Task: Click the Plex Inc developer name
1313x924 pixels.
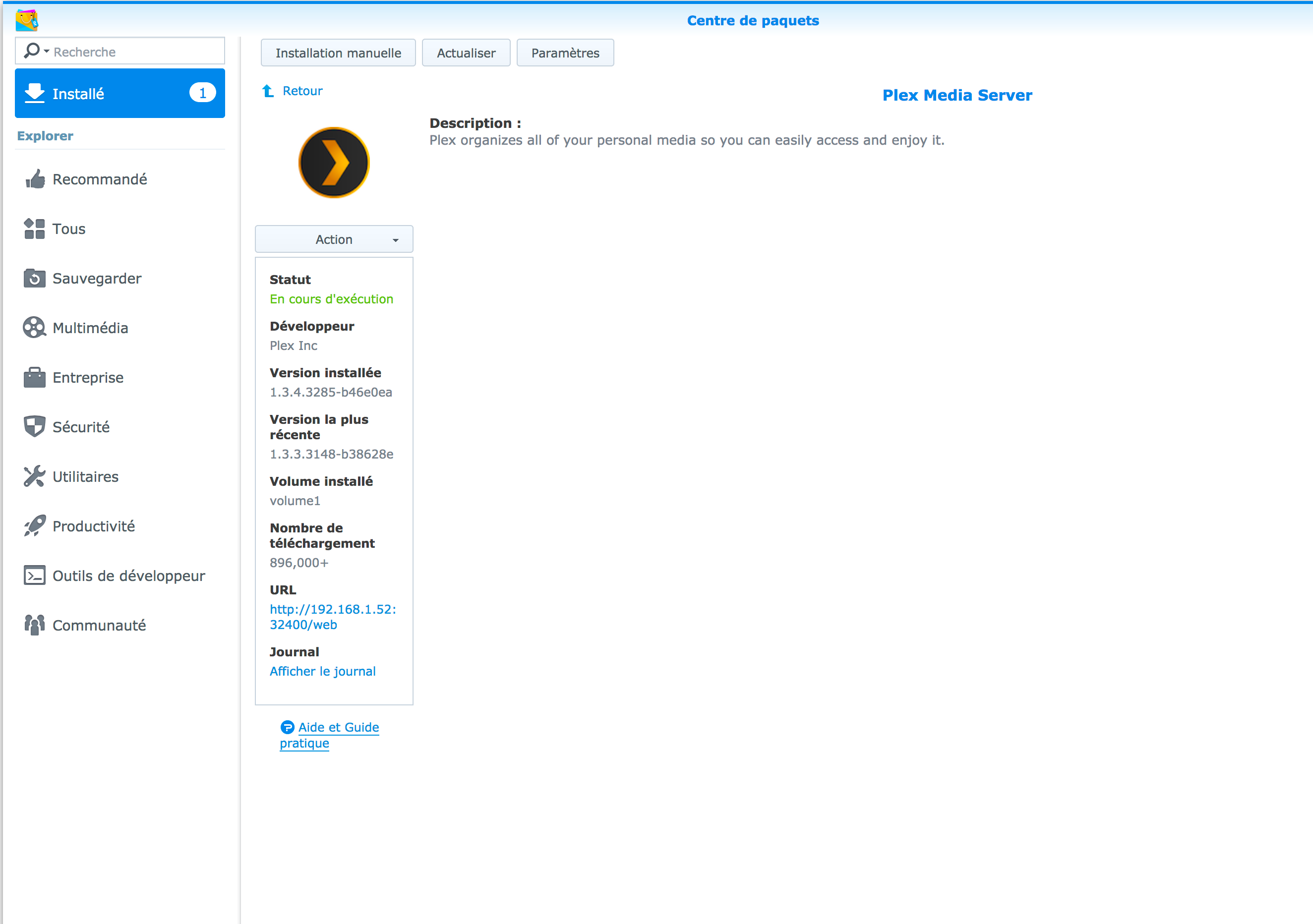Action: 294,346
